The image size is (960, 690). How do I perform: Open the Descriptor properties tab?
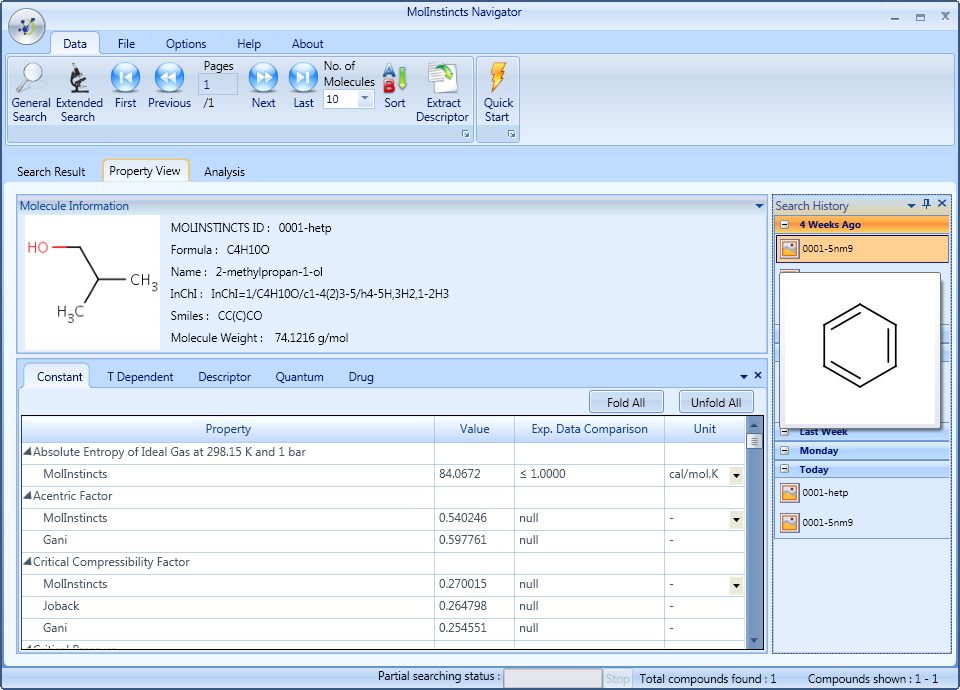coord(225,377)
